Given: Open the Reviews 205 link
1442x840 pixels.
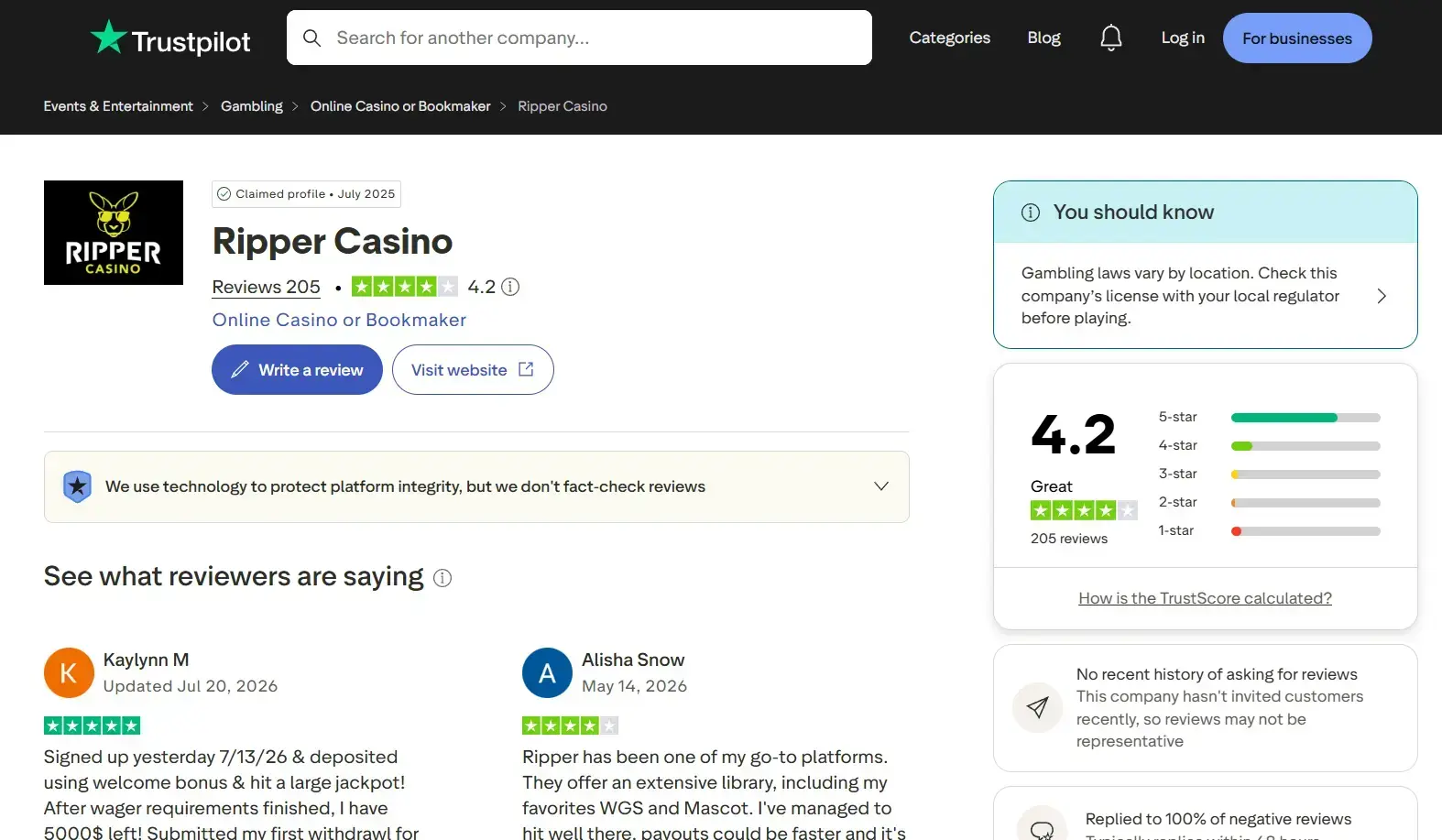Looking at the screenshot, I should pyautogui.click(x=267, y=287).
